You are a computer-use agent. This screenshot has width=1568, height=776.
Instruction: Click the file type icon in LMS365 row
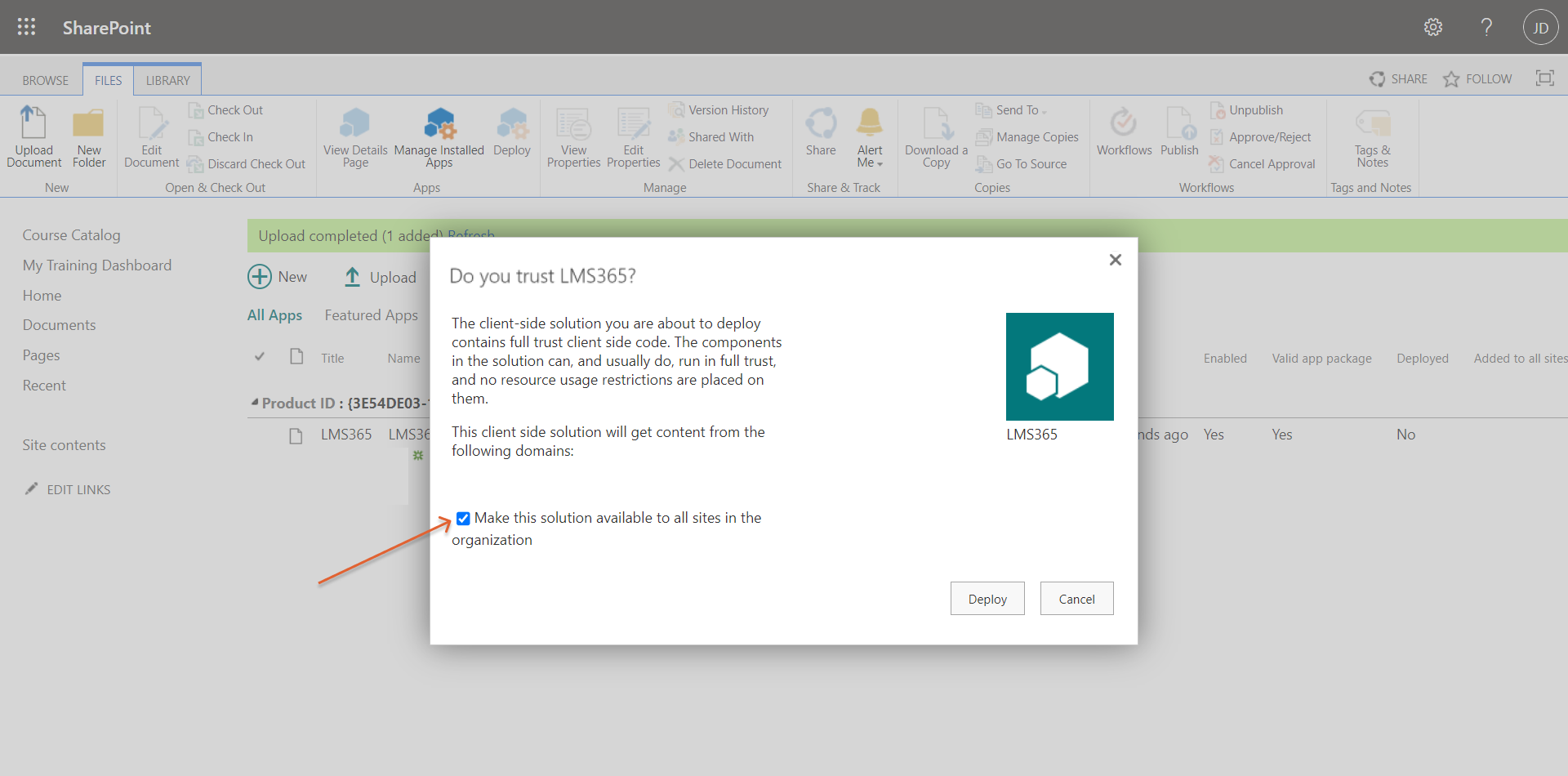[296, 435]
